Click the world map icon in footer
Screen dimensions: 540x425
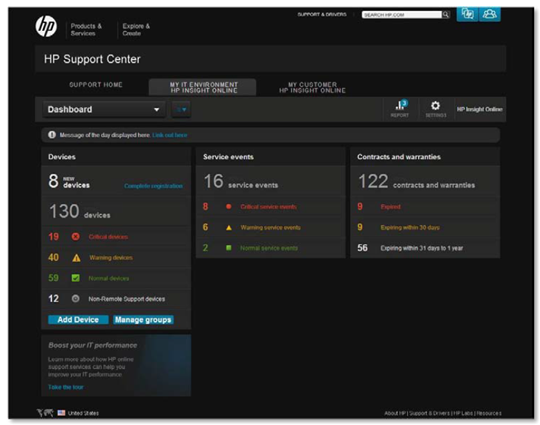click(45, 413)
